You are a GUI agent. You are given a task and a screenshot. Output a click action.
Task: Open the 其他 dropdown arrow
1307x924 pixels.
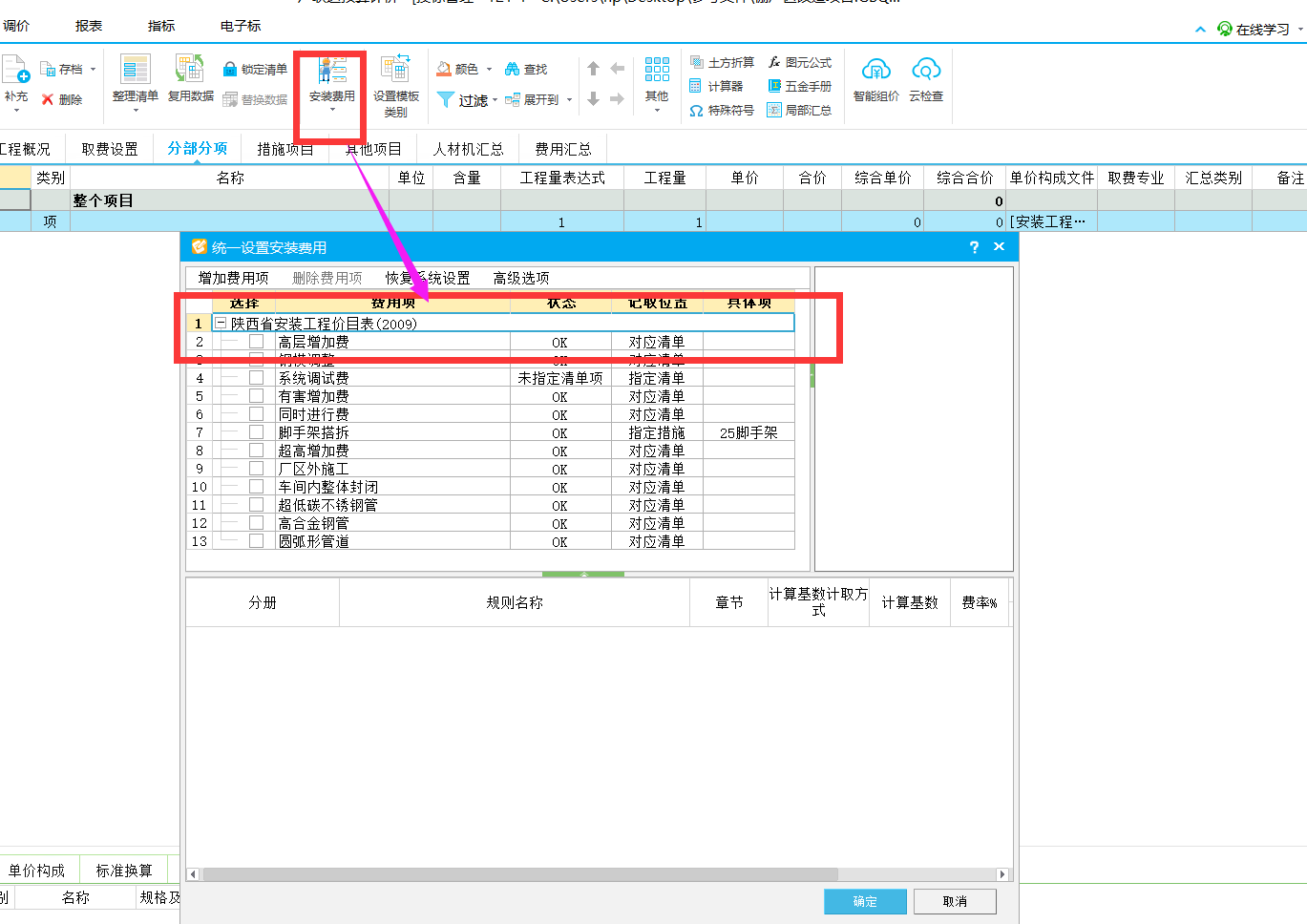657,111
